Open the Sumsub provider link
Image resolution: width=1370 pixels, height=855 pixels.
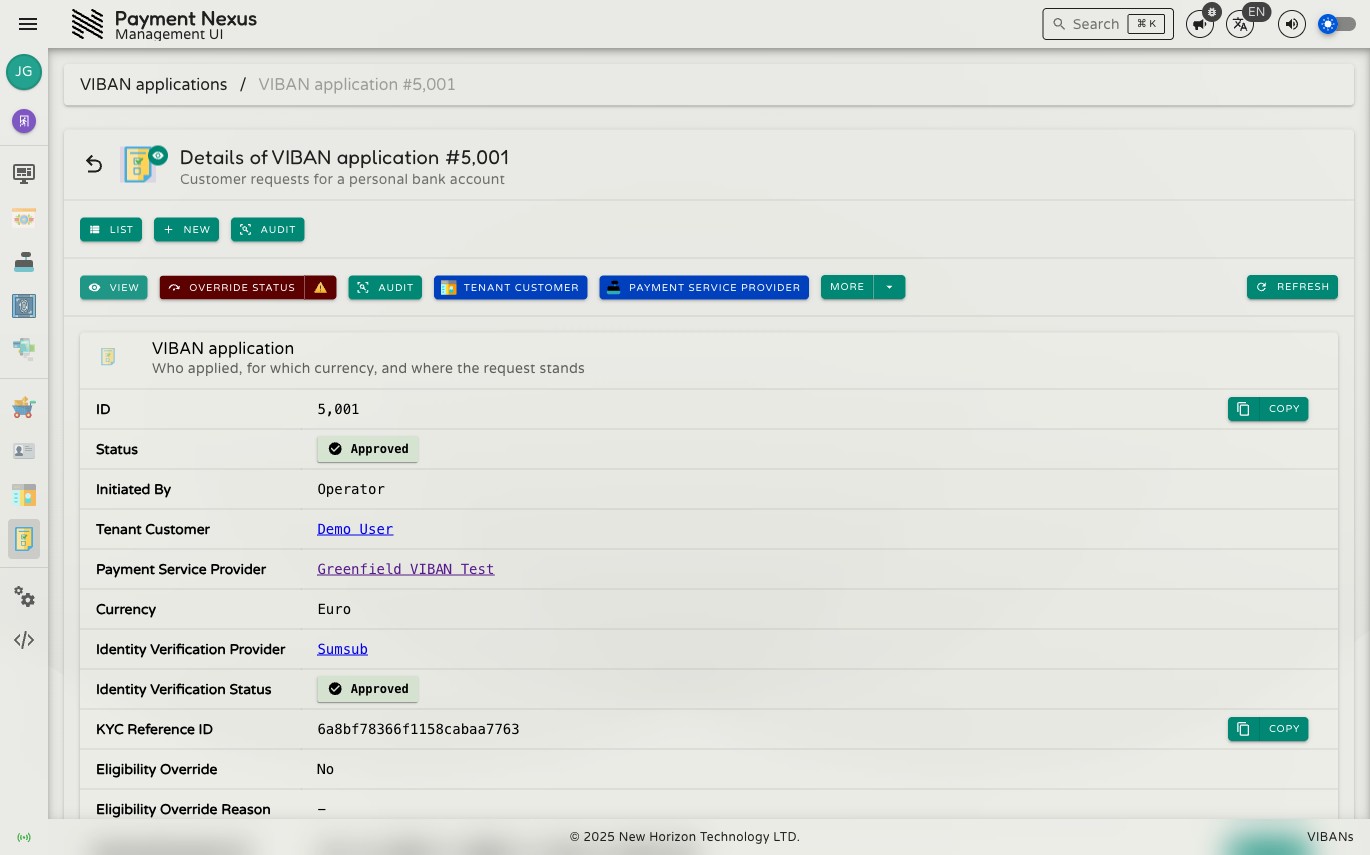pyautogui.click(x=342, y=649)
